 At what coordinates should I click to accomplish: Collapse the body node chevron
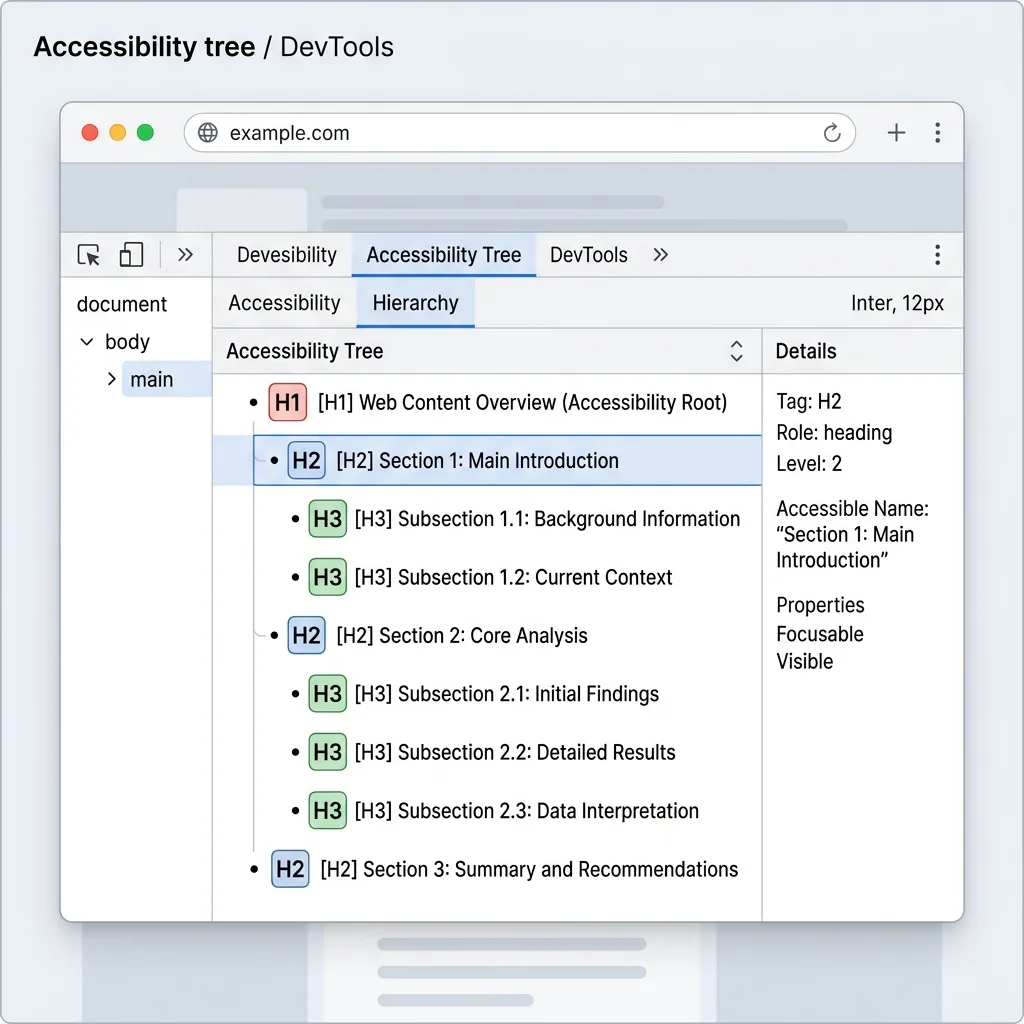[x=86, y=342]
